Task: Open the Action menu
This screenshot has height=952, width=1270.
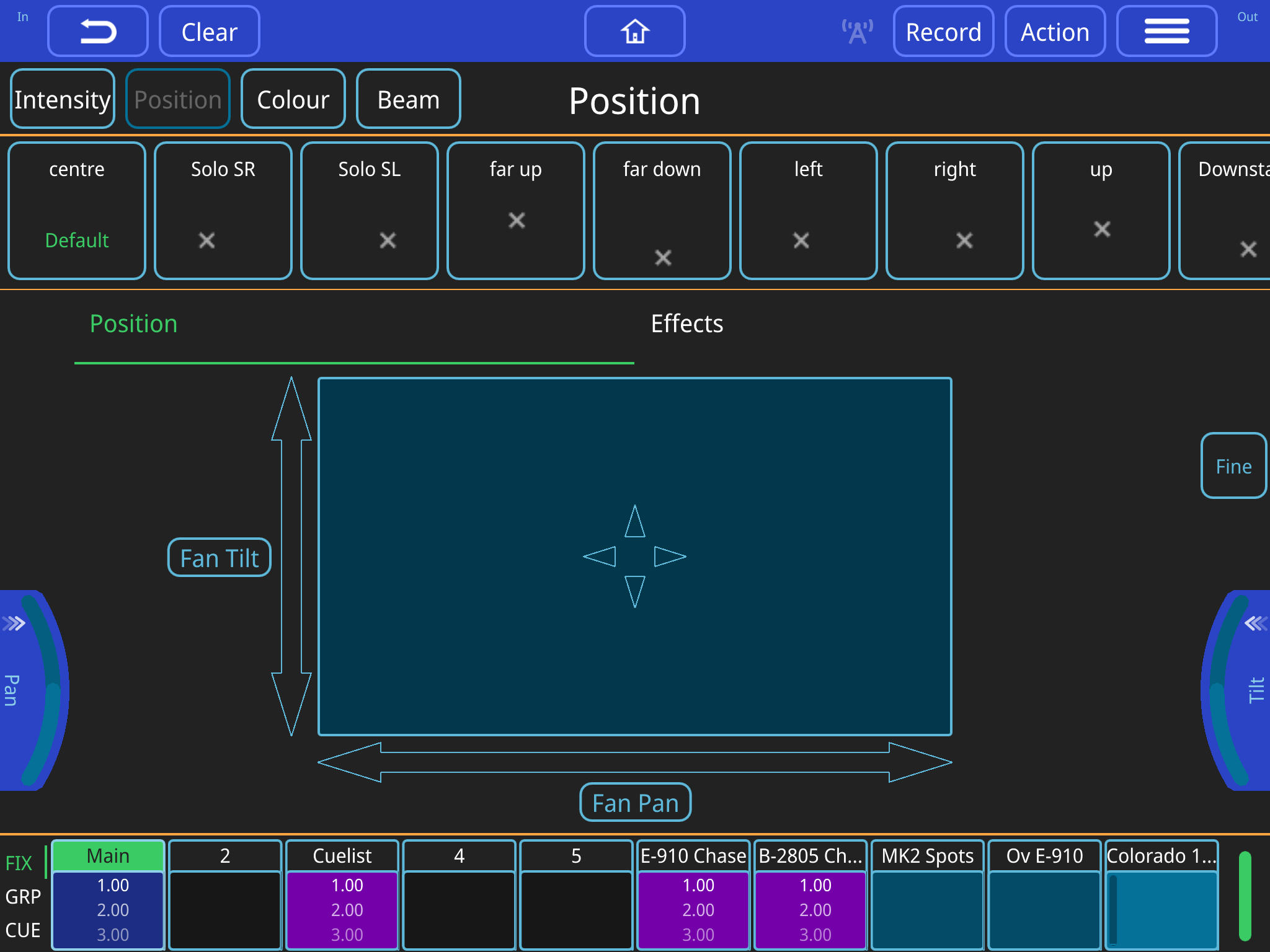Action: (1055, 32)
